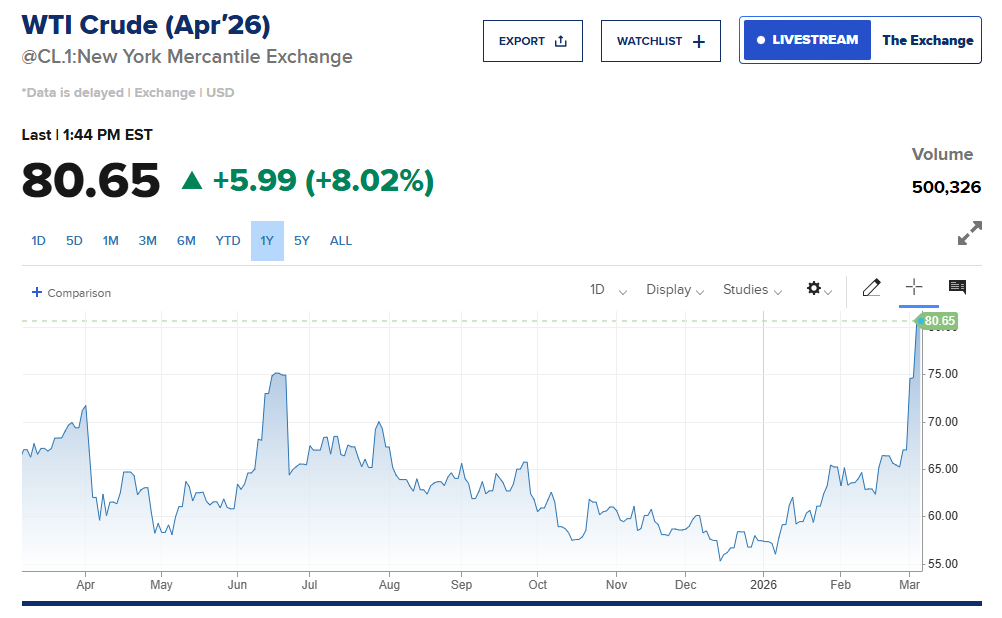Click the pencil draw tool icon
This screenshot has height=618, width=1002.
click(x=871, y=288)
